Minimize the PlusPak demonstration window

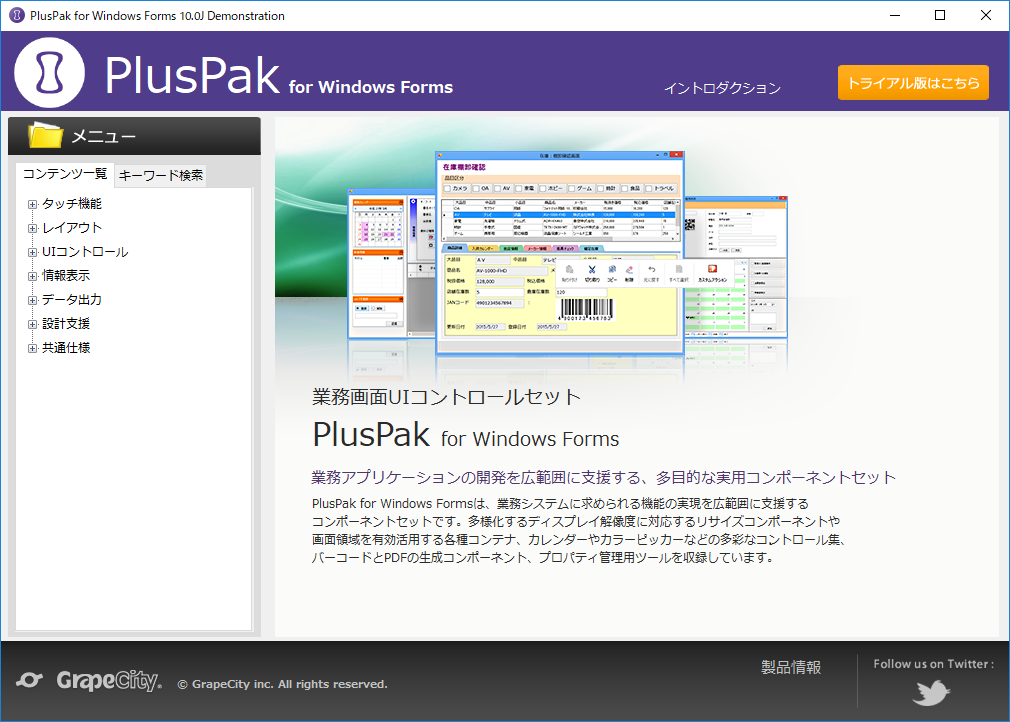[895, 15]
